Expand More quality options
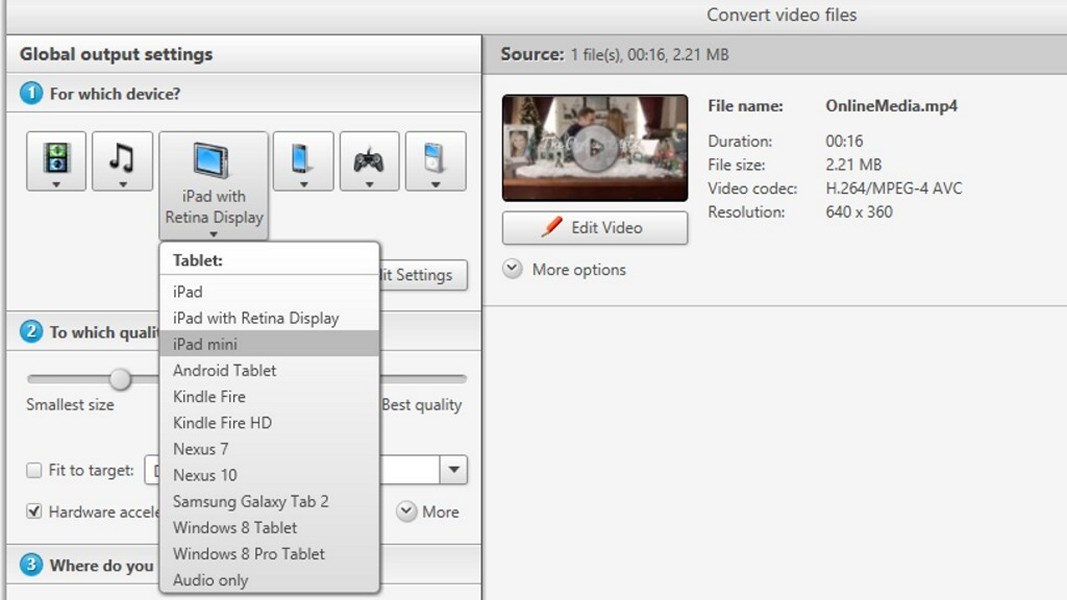Screen dimensions: 1067x600 click(428, 512)
